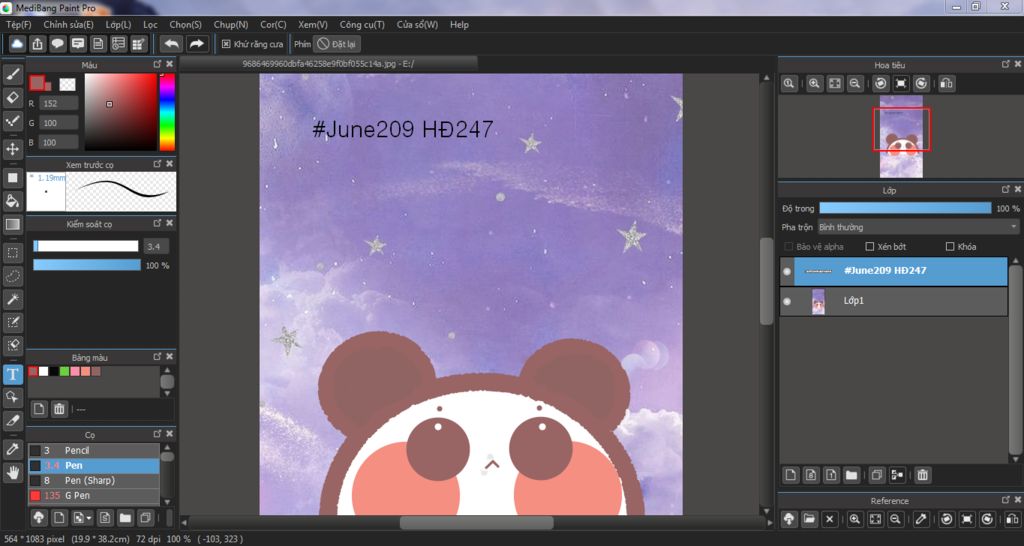Select the Brush tool in left toolbar
1024x546 pixels.
click(x=12, y=74)
